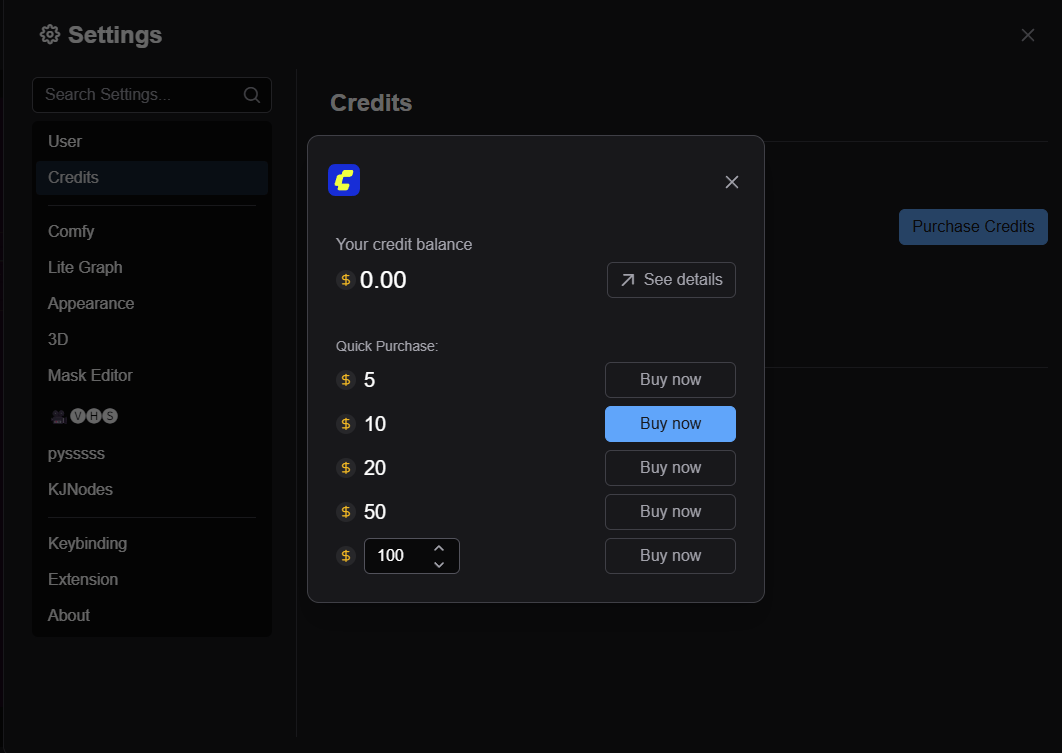This screenshot has width=1062, height=753.
Task: Click the dollar icon next to credit balance
Action: pyautogui.click(x=344, y=280)
